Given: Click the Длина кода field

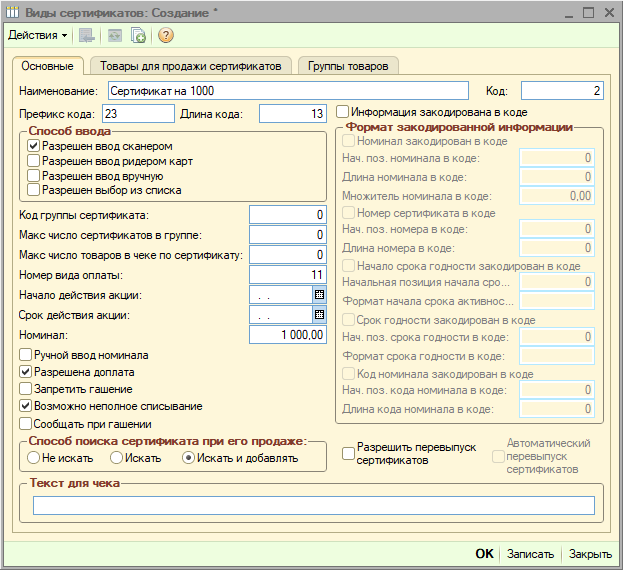Looking at the screenshot, I should [x=293, y=114].
